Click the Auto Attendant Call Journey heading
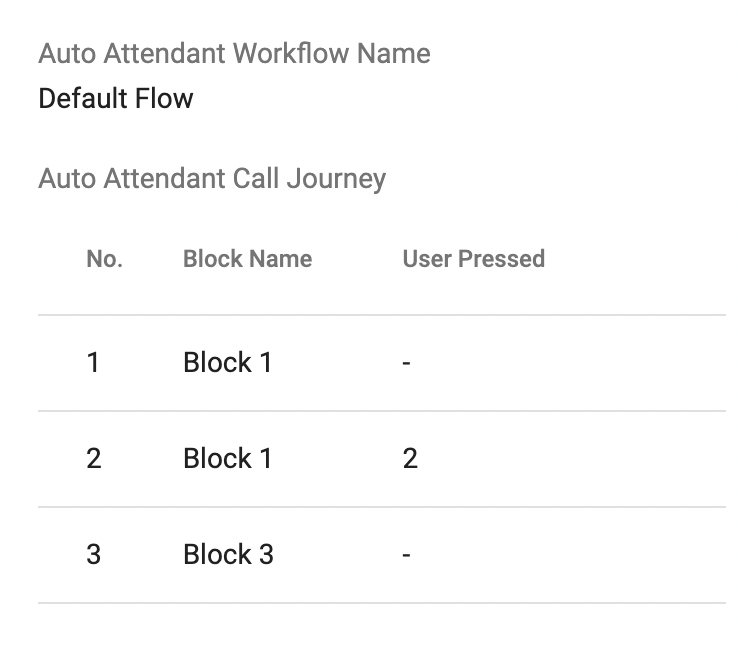The height and width of the screenshot is (652, 738). pos(212,179)
